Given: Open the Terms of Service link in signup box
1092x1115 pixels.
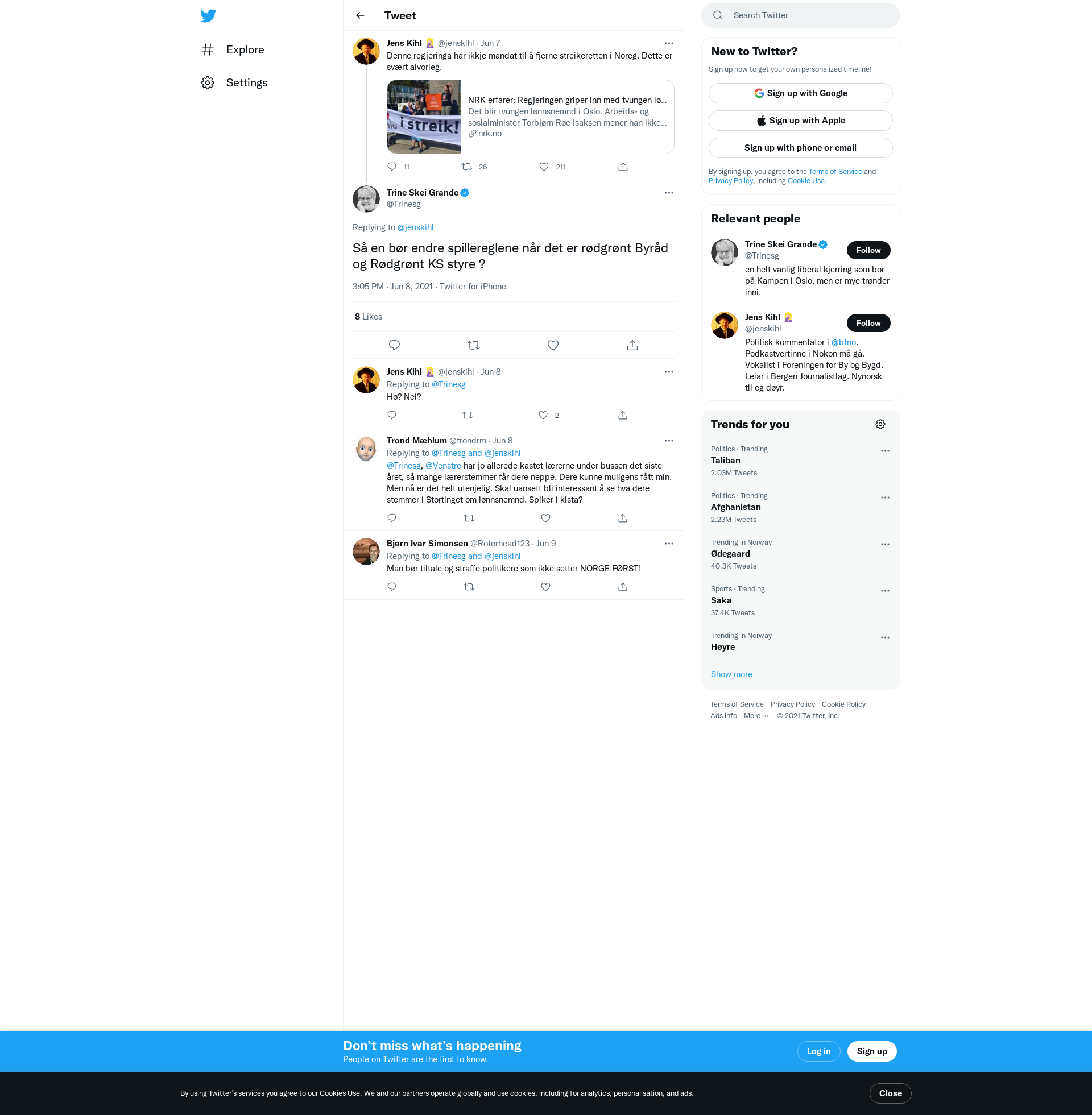Looking at the screenshot, I should [x=835, y=171].
